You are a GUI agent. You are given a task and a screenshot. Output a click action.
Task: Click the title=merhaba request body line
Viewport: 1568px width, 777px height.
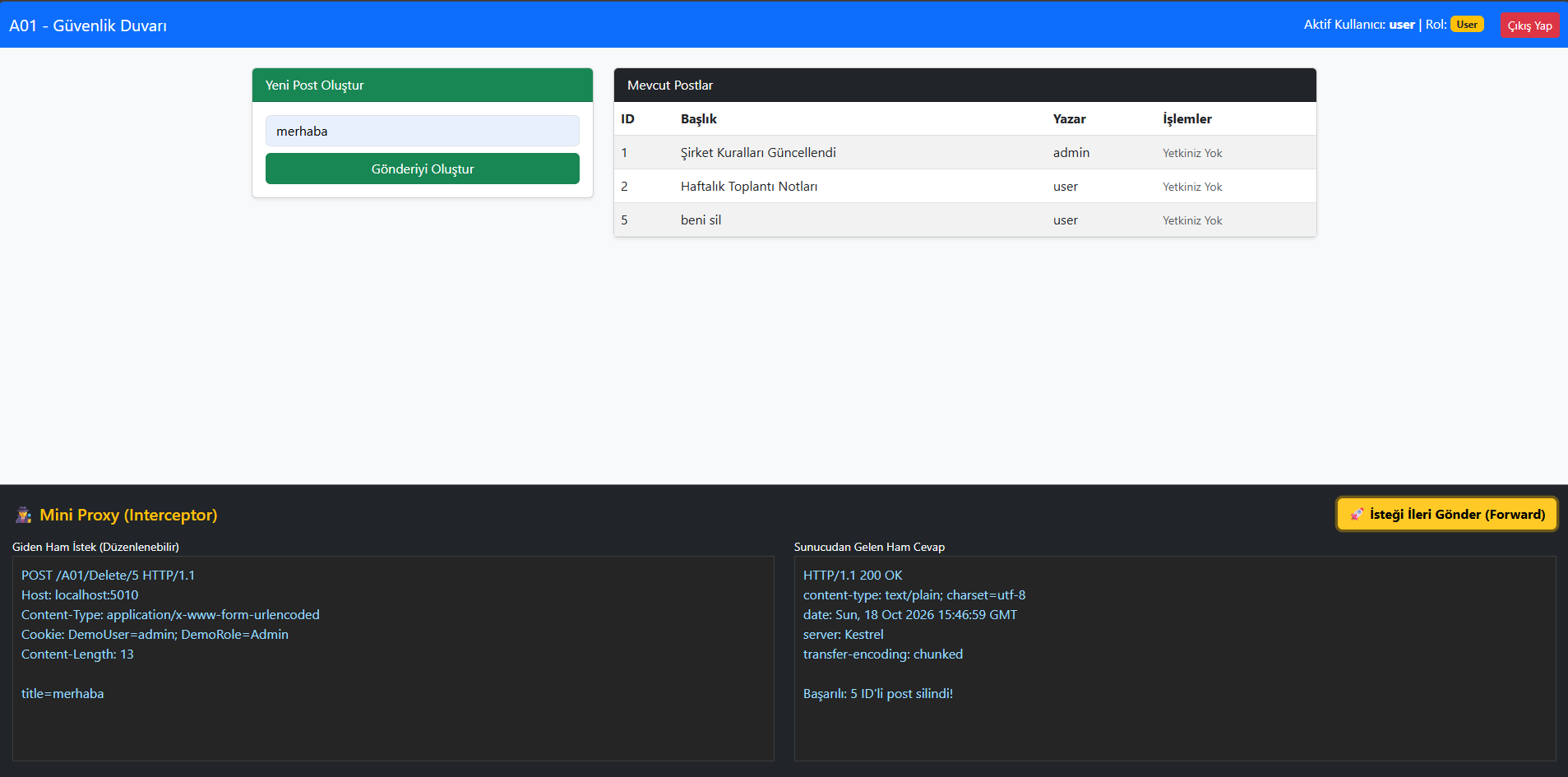click(62, 694)
